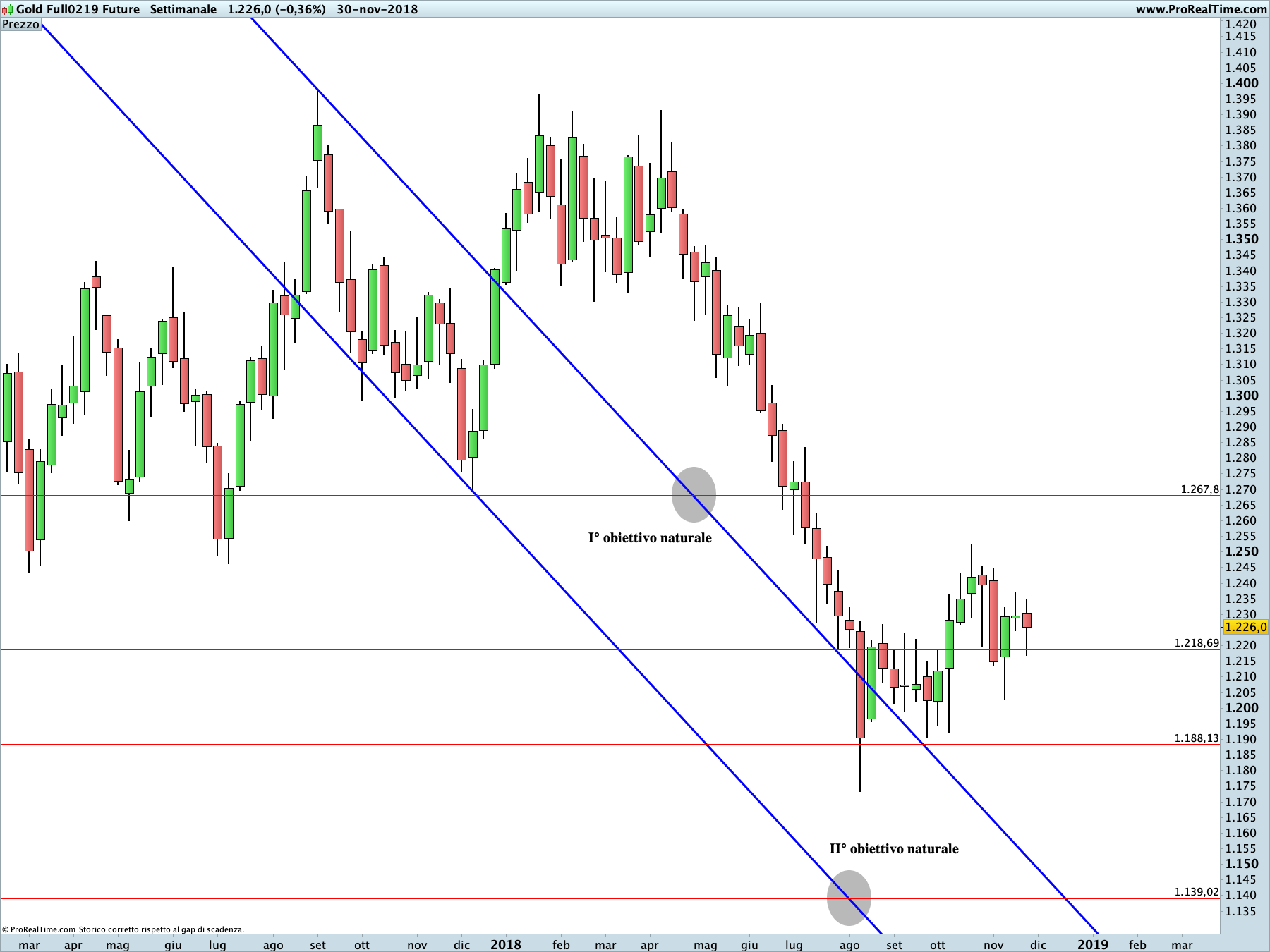
Task: Click the 1.135 bottom price axis label
Action: [x=1241, y=911]
